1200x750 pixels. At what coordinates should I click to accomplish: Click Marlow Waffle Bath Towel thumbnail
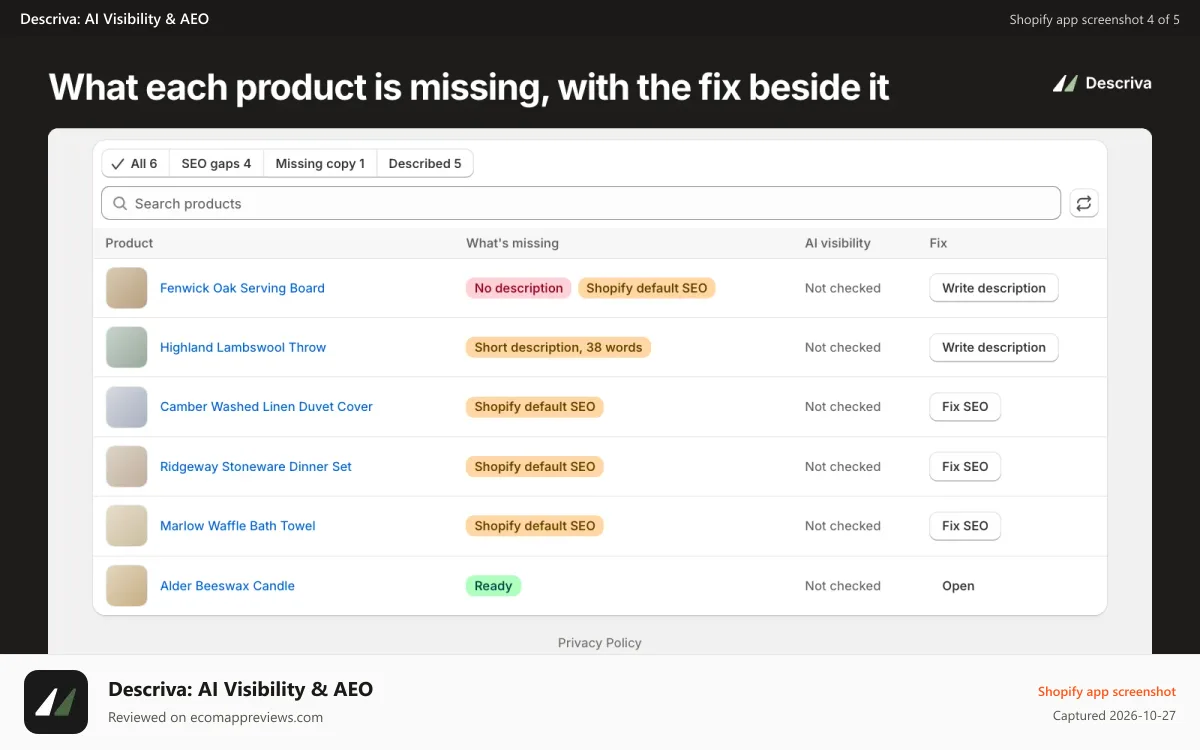point(127,526)
